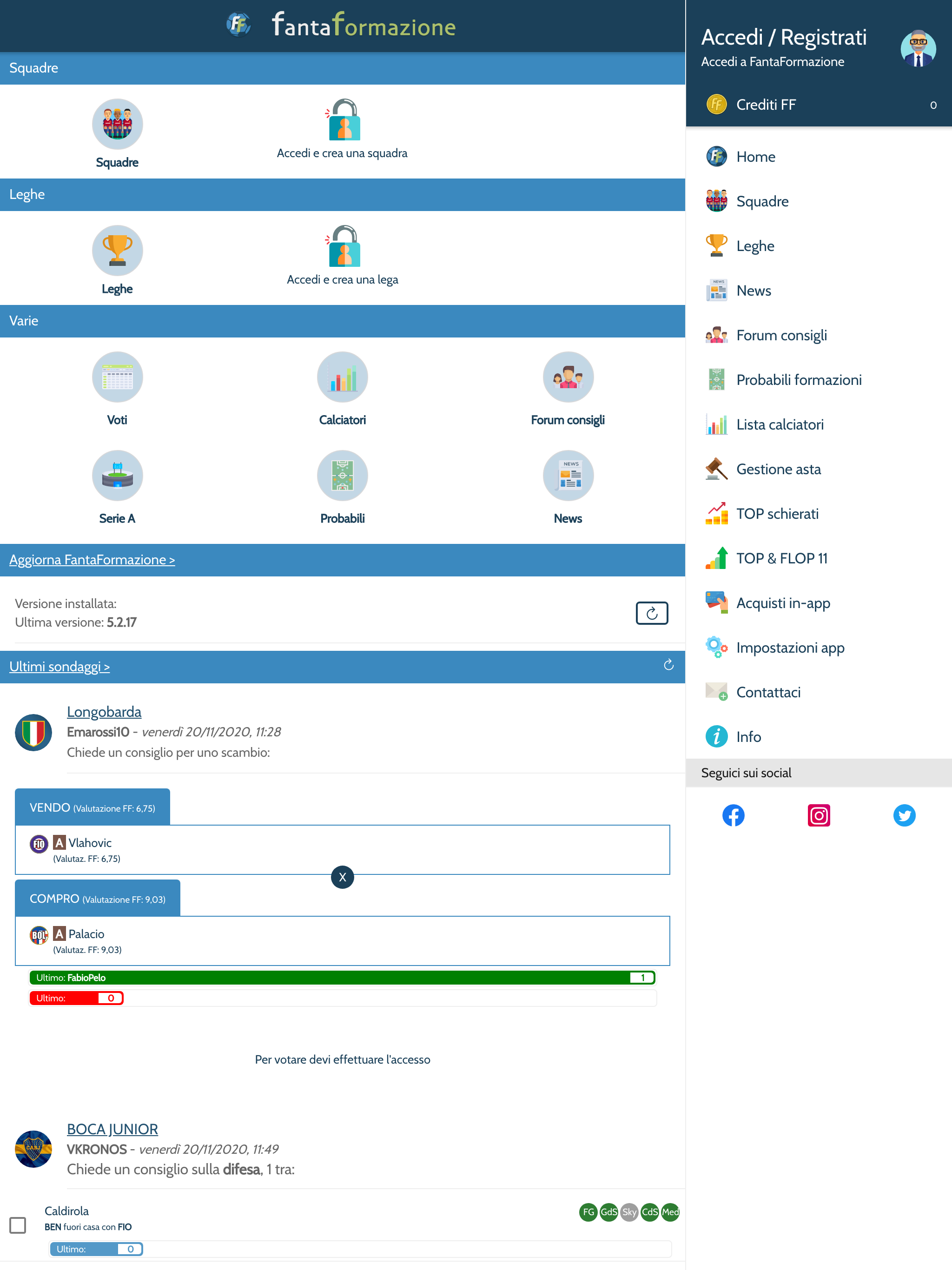Viewport: 952px width, 1270px height.
Task: Refresh the Ultimi sondaggi section
Action: pyautogui.click(x=668, y=665)
